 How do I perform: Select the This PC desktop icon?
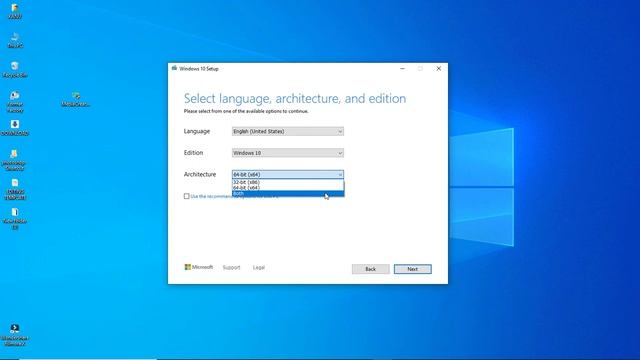tap(15, 40)
